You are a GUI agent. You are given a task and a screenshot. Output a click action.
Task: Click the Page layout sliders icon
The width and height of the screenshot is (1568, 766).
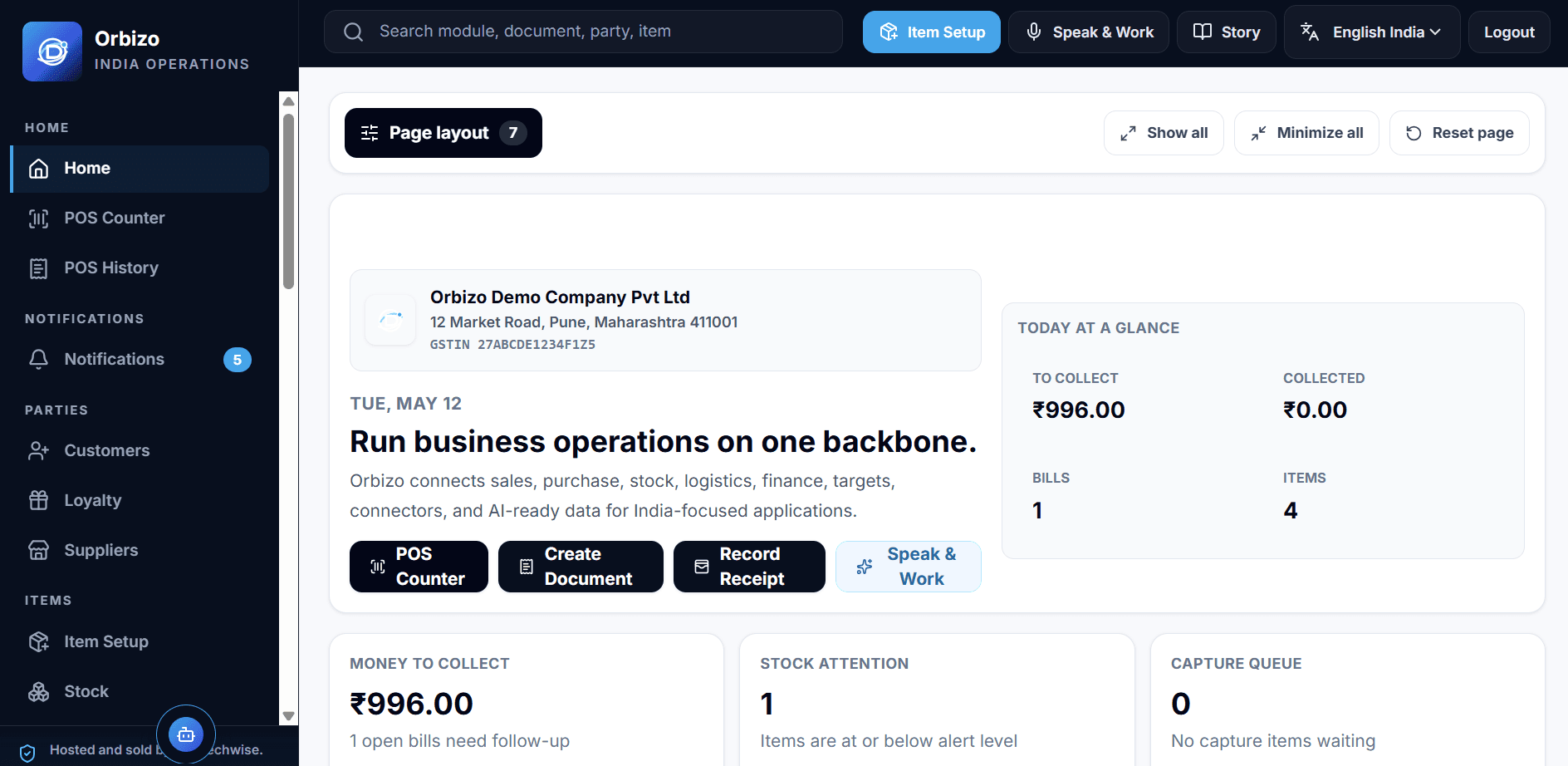point(370,133)
